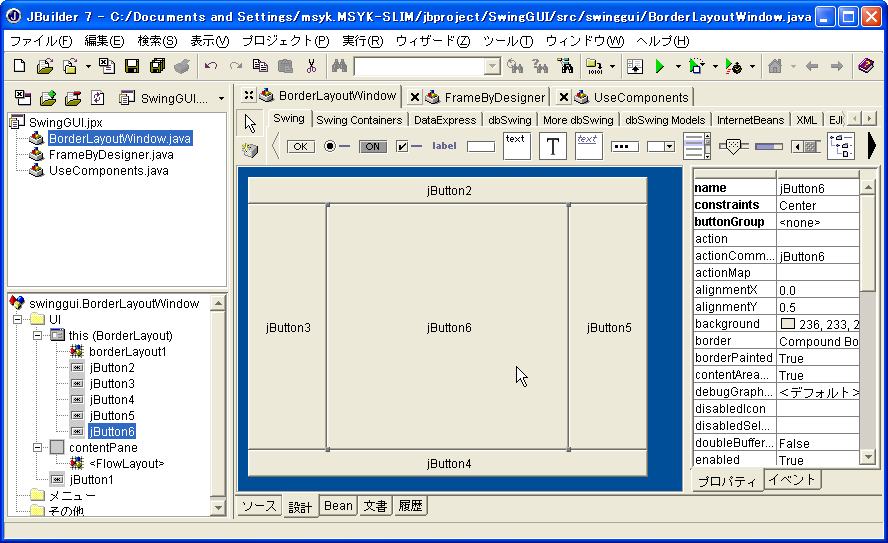Screen dimensions: 888x543
Task: Click the Help book icon in toolbar
Action: coord(866,67)
